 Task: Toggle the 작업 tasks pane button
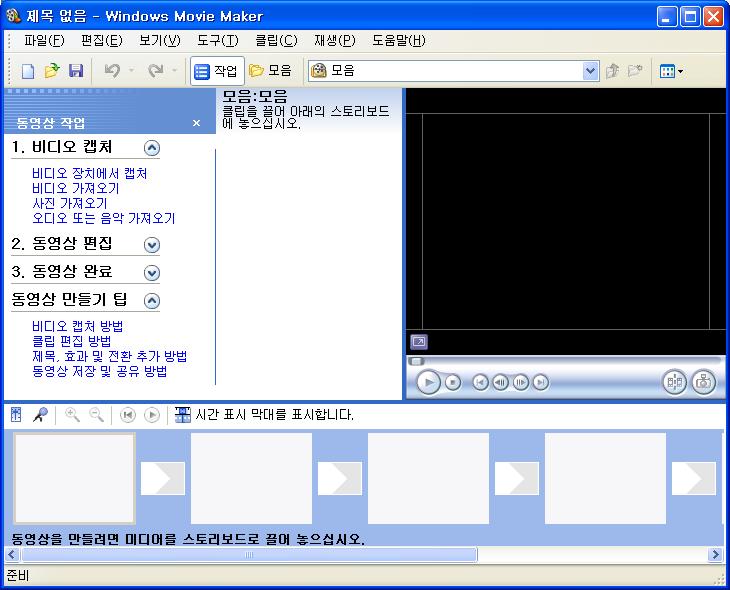click(x=216, y=71)
